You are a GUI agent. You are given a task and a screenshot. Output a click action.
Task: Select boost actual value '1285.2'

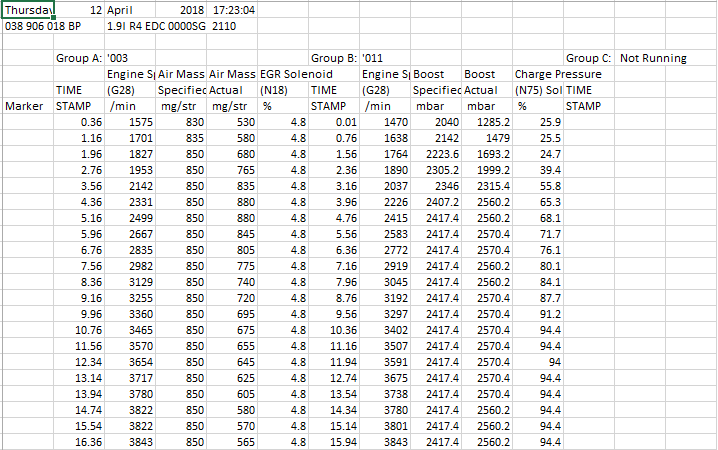point(487,122)
